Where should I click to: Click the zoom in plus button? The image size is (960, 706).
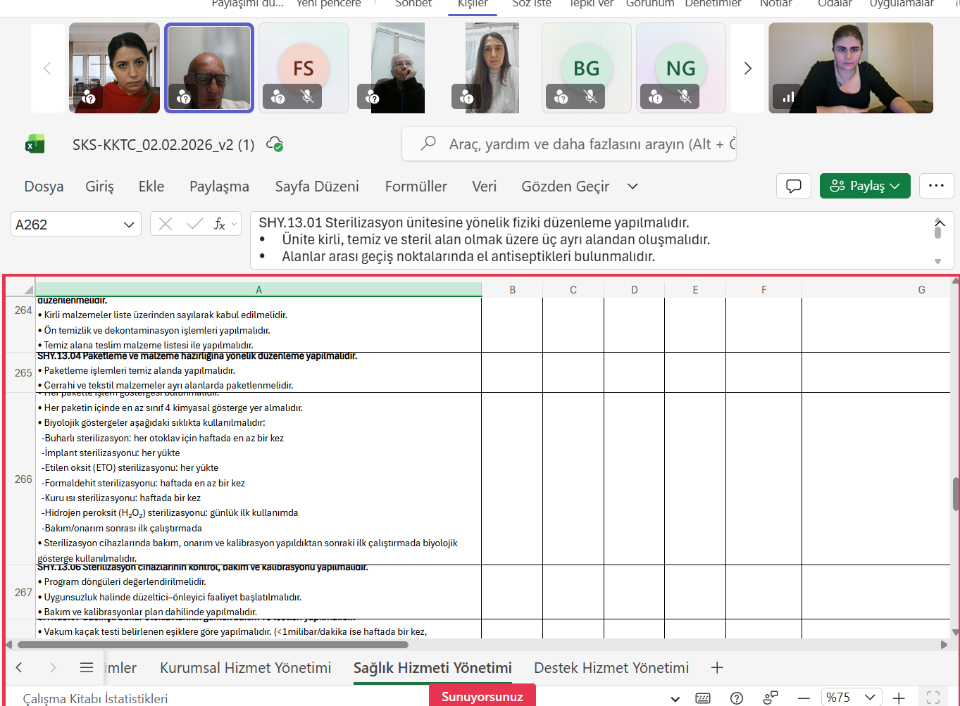coord(899,698)
